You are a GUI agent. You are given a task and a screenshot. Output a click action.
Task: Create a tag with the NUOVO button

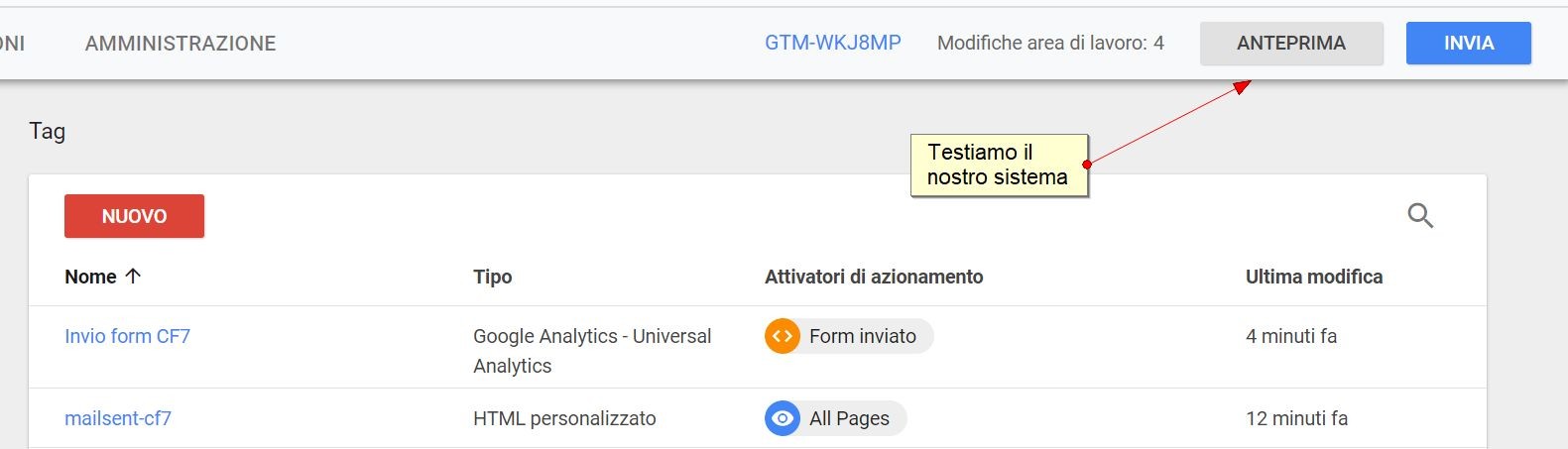(134, 216)
